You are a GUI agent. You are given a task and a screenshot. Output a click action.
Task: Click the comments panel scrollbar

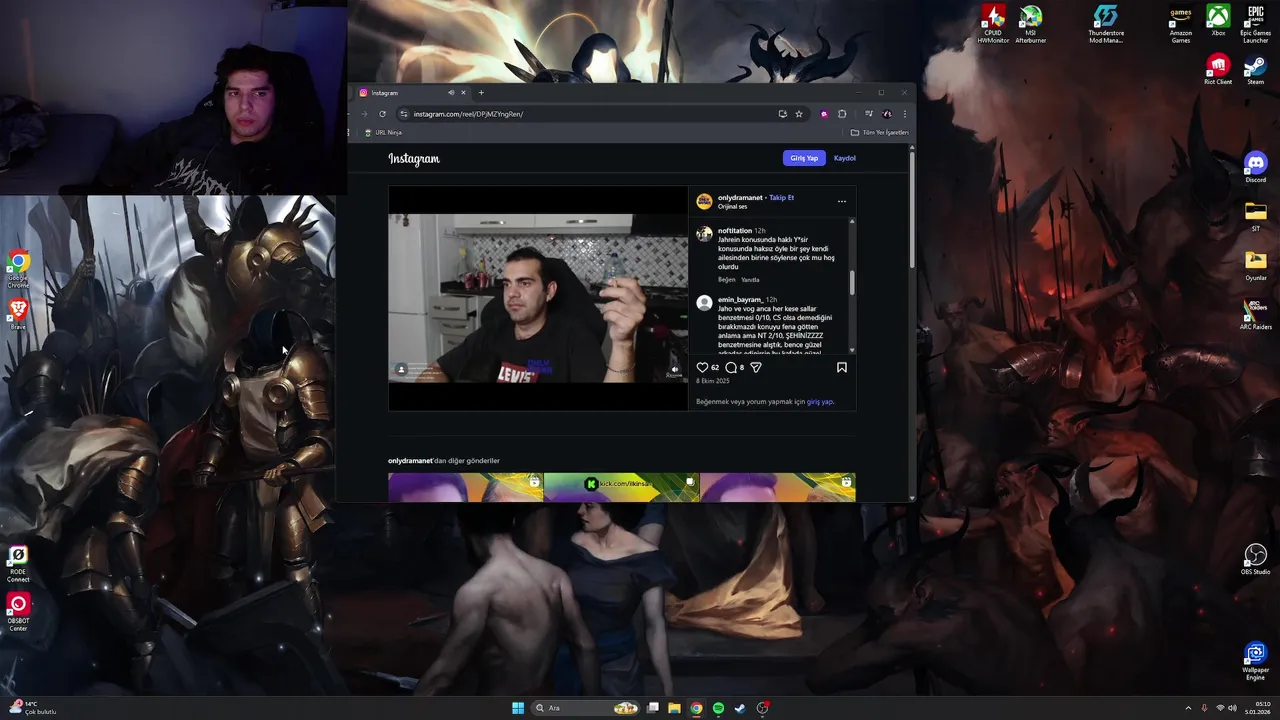[853, 283]
